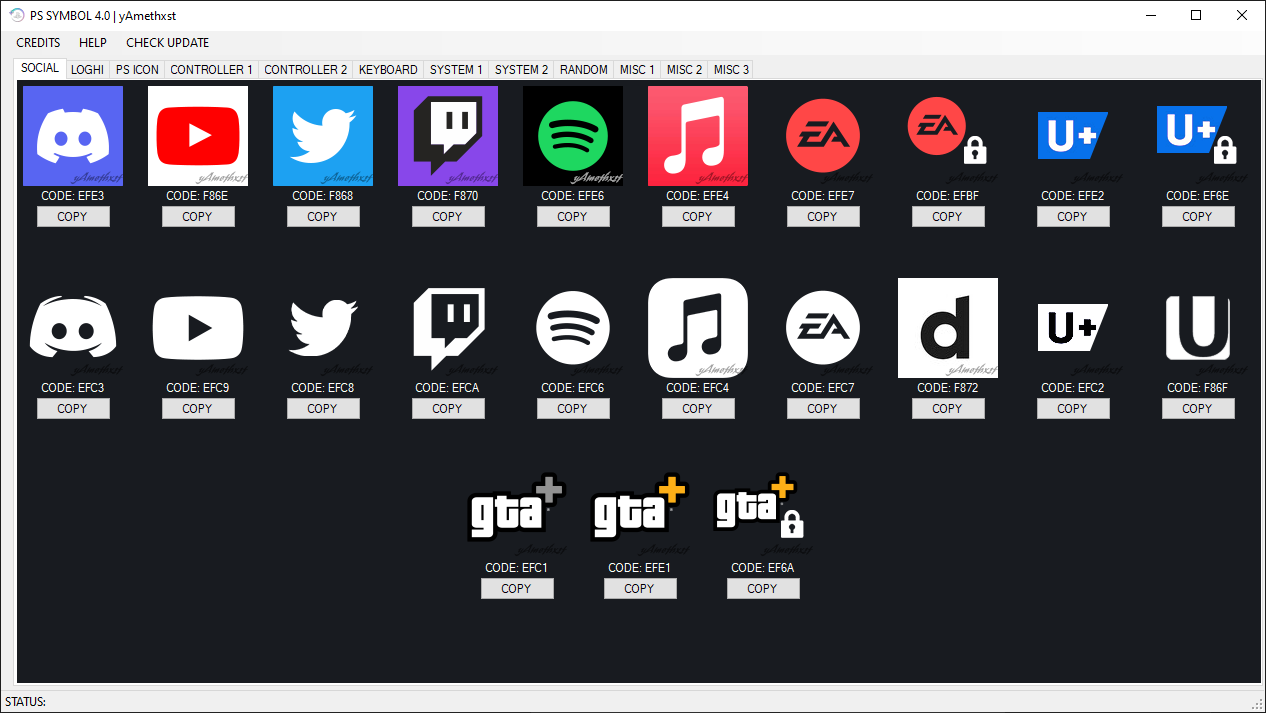Click the 'CODE: EFC7' label text
1266x713 pixels.
[x=823, y=388]
